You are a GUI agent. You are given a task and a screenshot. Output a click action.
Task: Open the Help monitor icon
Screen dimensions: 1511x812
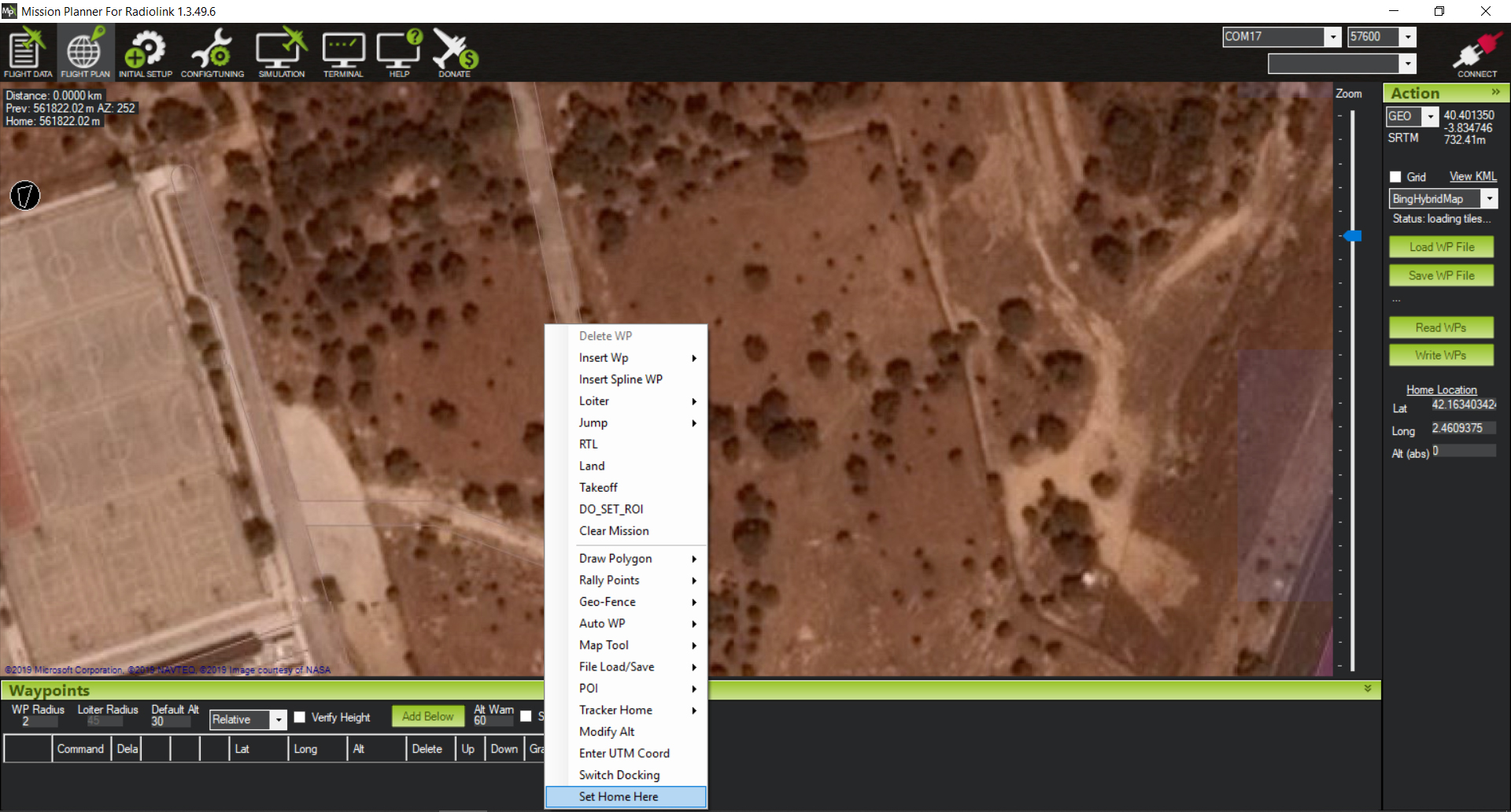(399, 52)
